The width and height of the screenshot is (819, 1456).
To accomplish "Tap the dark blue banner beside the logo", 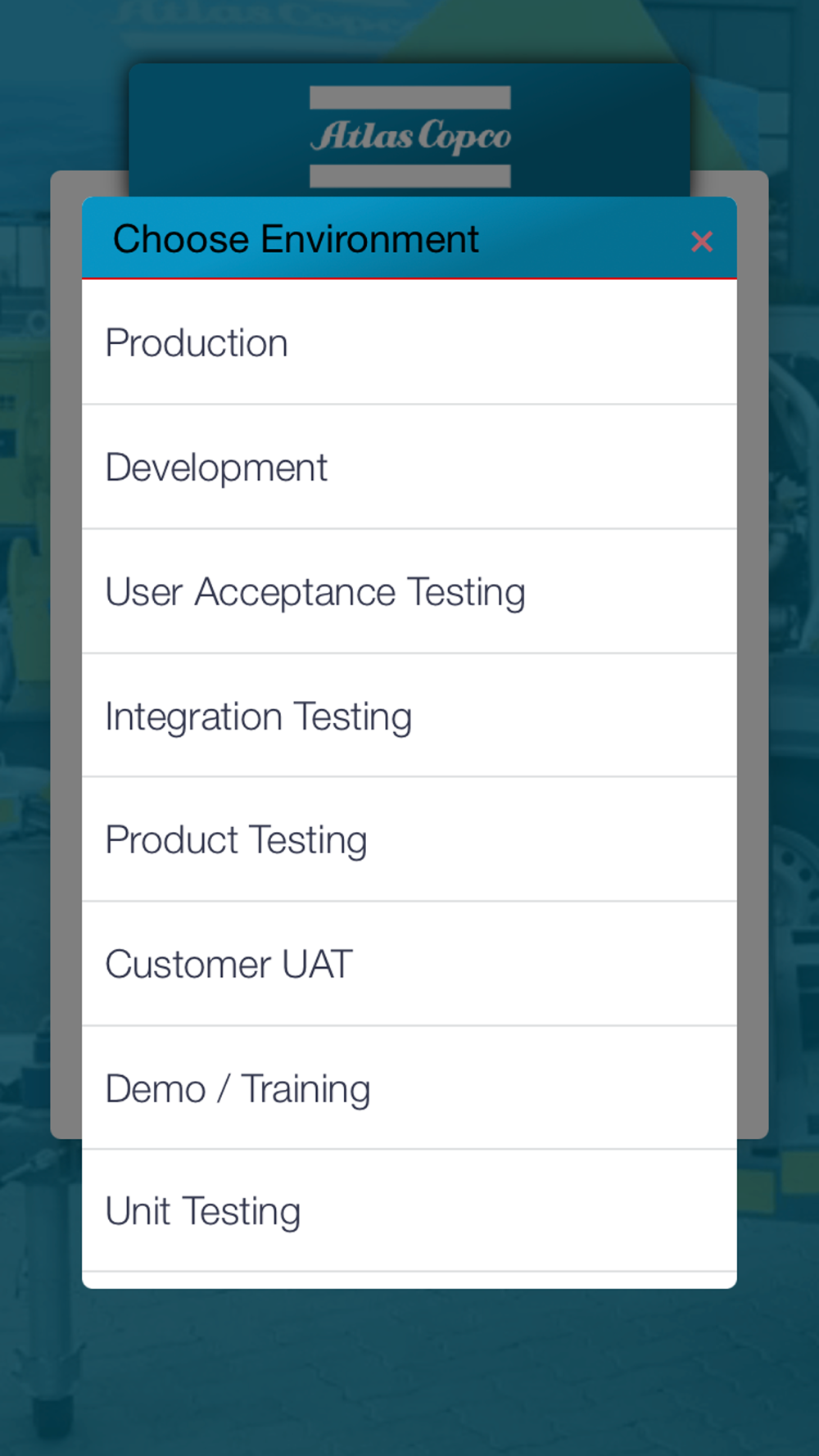I will tap(213, 131).
